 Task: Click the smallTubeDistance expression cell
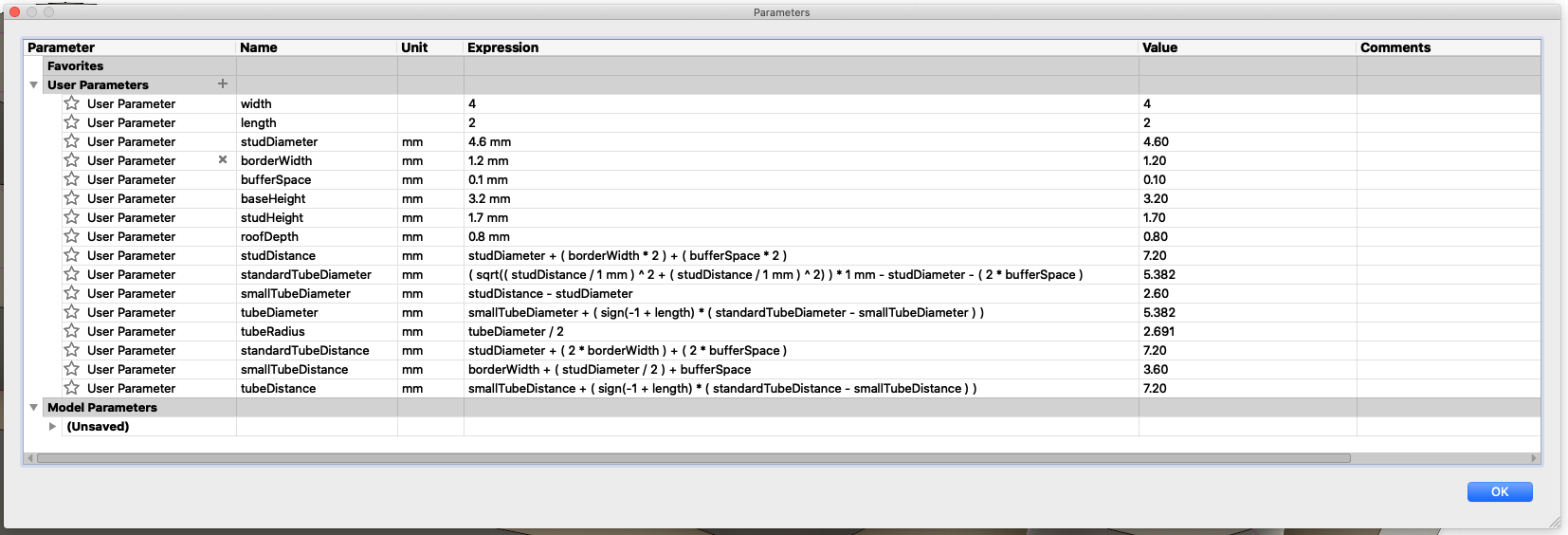(801, 369)
